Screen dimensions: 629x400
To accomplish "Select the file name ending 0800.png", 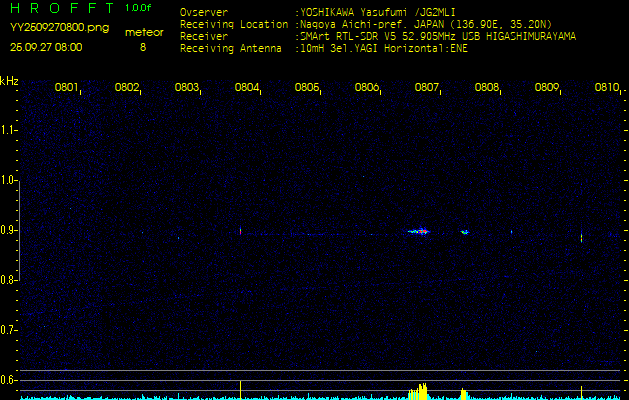I will 59,28.
